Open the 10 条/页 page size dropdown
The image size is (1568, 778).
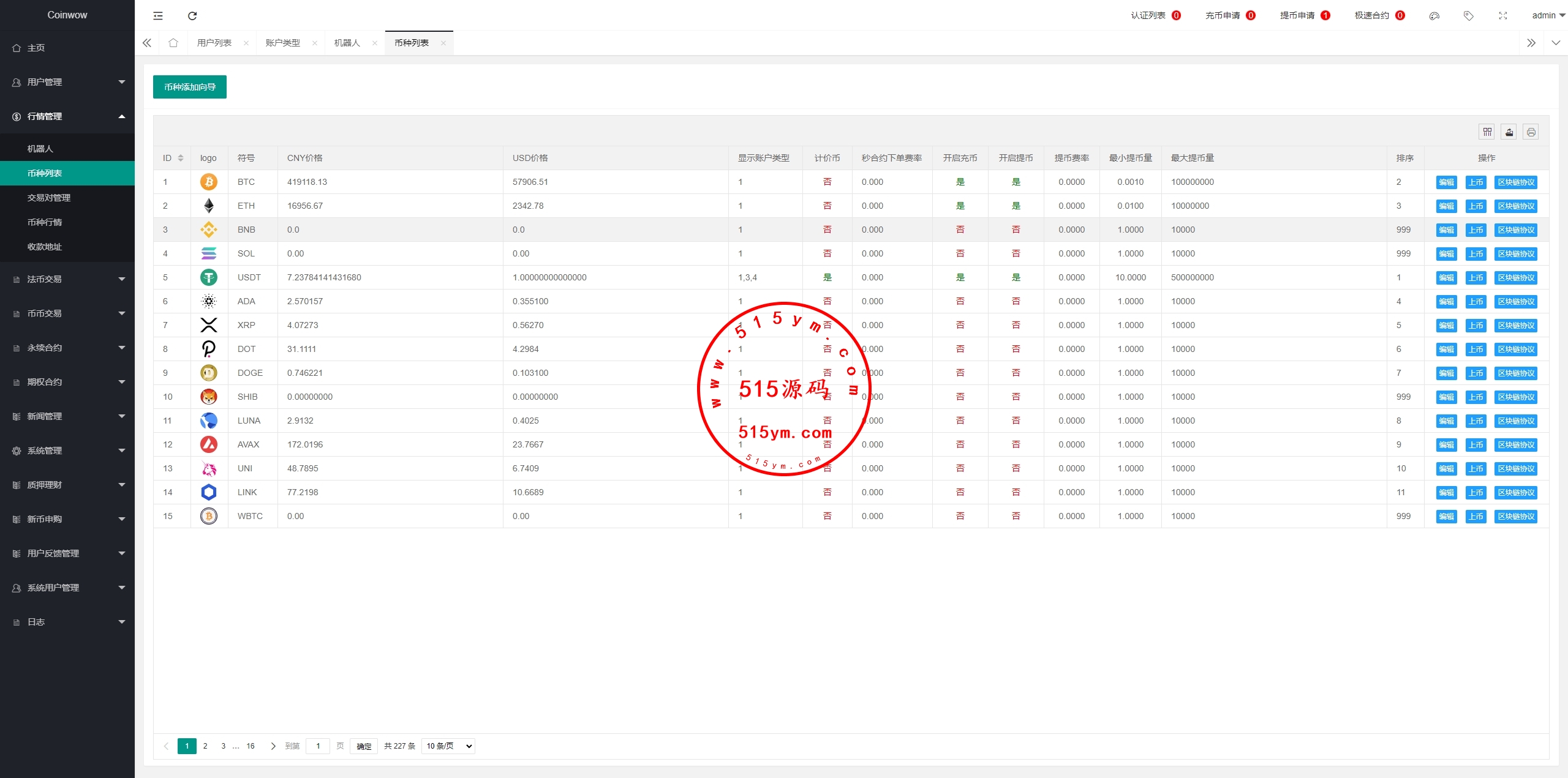click(x=449, y=746)
